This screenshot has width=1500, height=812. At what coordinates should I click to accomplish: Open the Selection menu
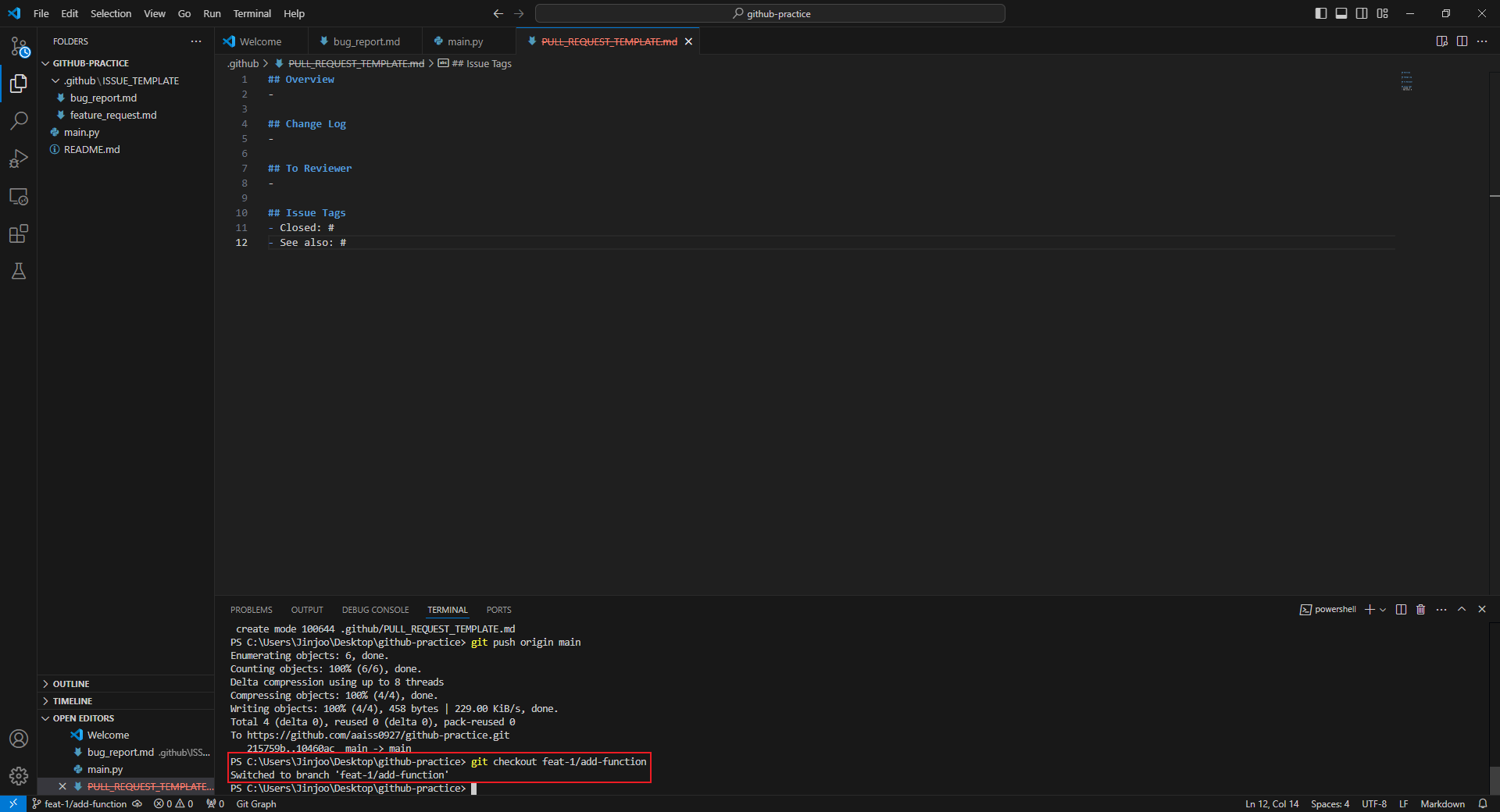111,13
